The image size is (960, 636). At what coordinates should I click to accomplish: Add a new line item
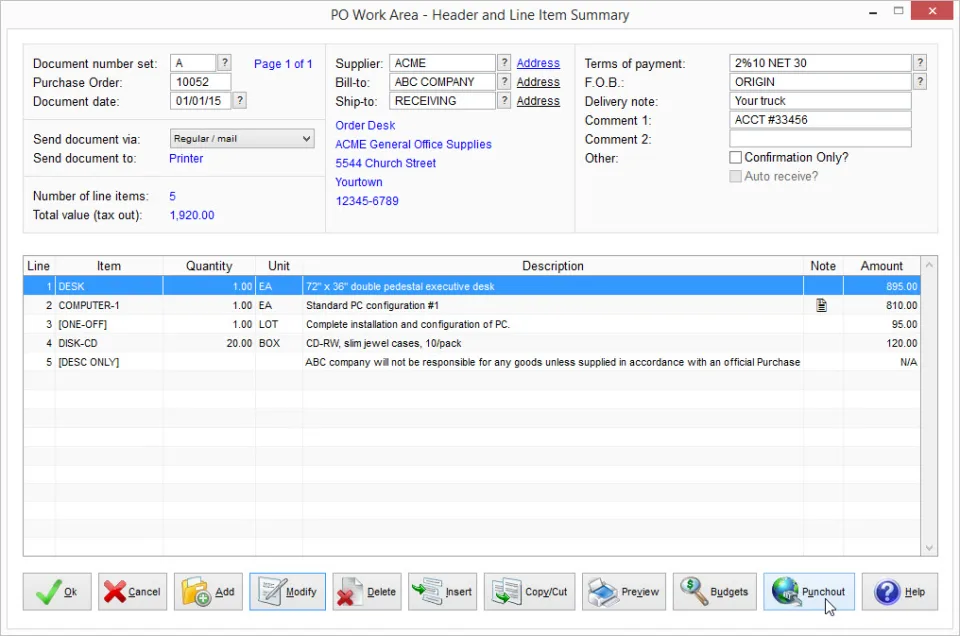point(208,591)
